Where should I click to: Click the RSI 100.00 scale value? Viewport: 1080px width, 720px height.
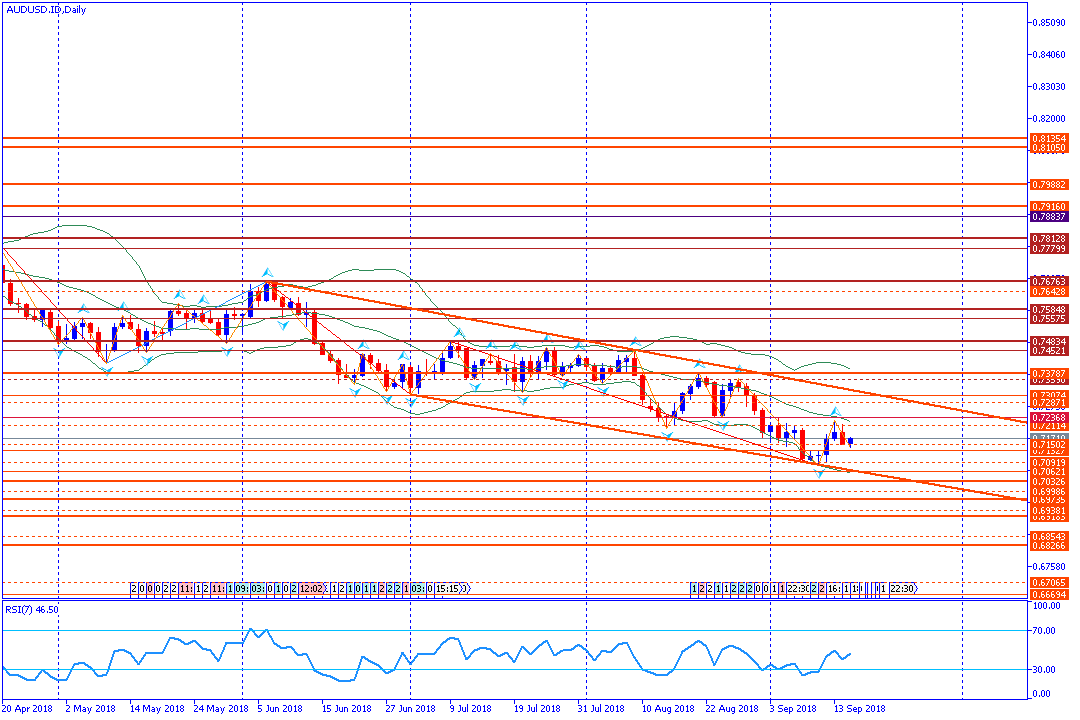1047,606
